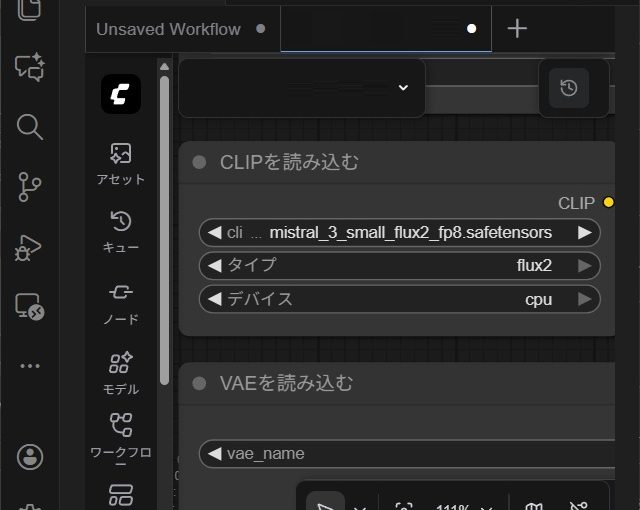Screen dimensions: 640x510
Task: Open the zoom level 111% dropdown
Action: [463, 507]
